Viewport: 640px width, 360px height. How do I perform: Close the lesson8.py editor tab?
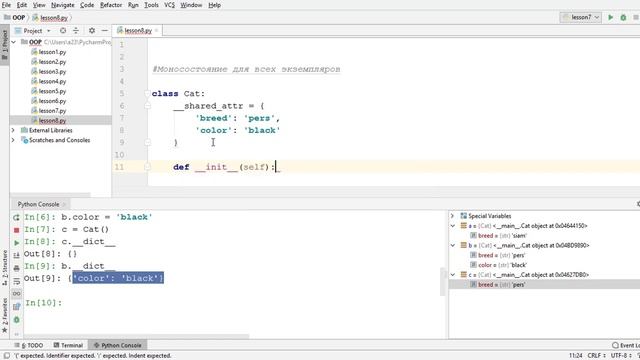[156, 31]
